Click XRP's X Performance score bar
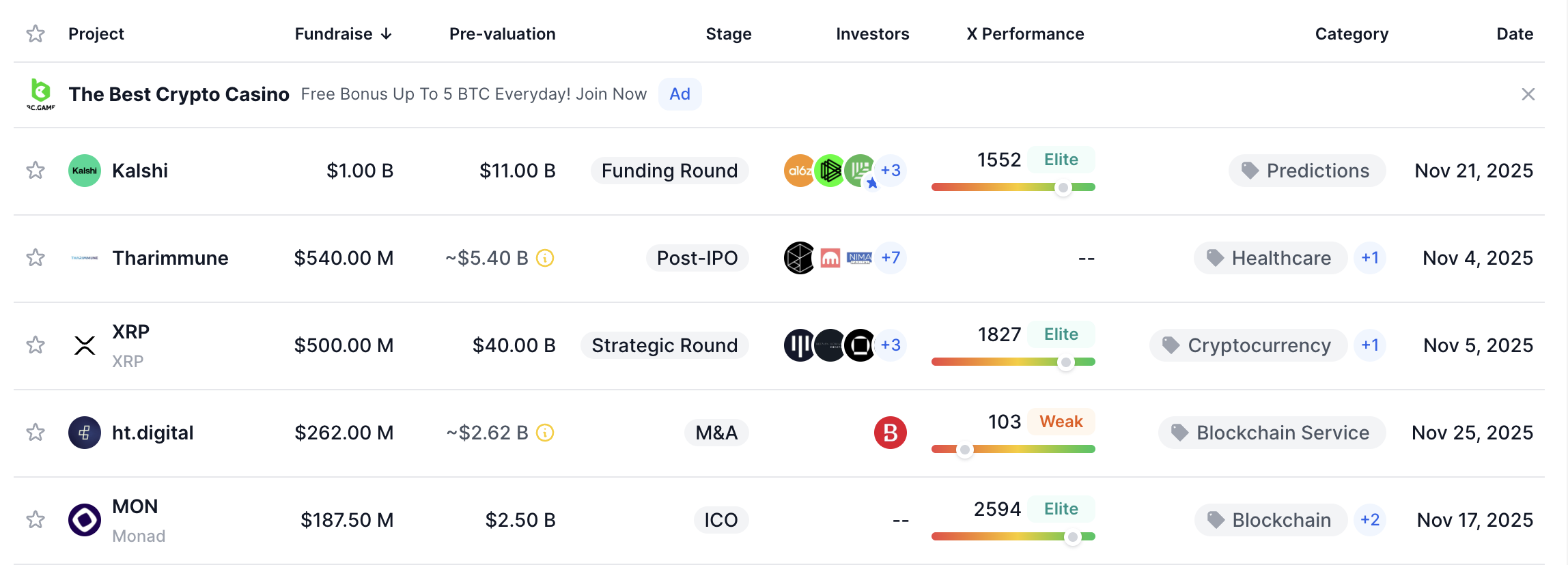Viewport: 1568px width, 565px height. coord(1013,362)
